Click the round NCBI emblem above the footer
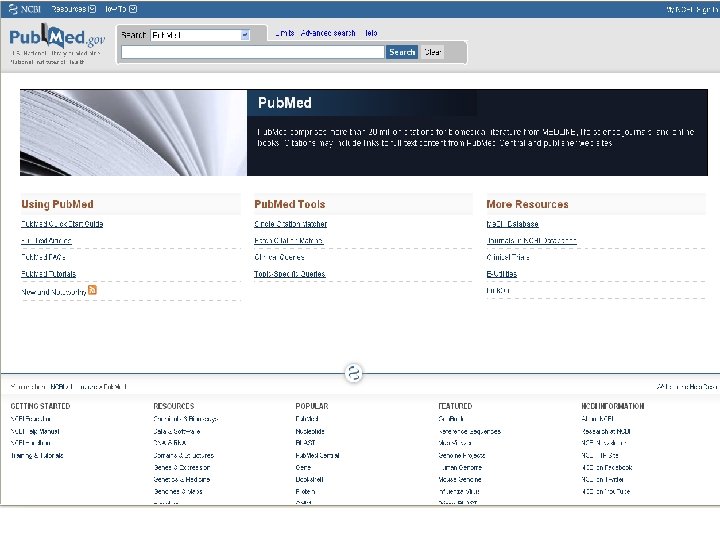Screen dimensions: 720x540 [354, 373]
